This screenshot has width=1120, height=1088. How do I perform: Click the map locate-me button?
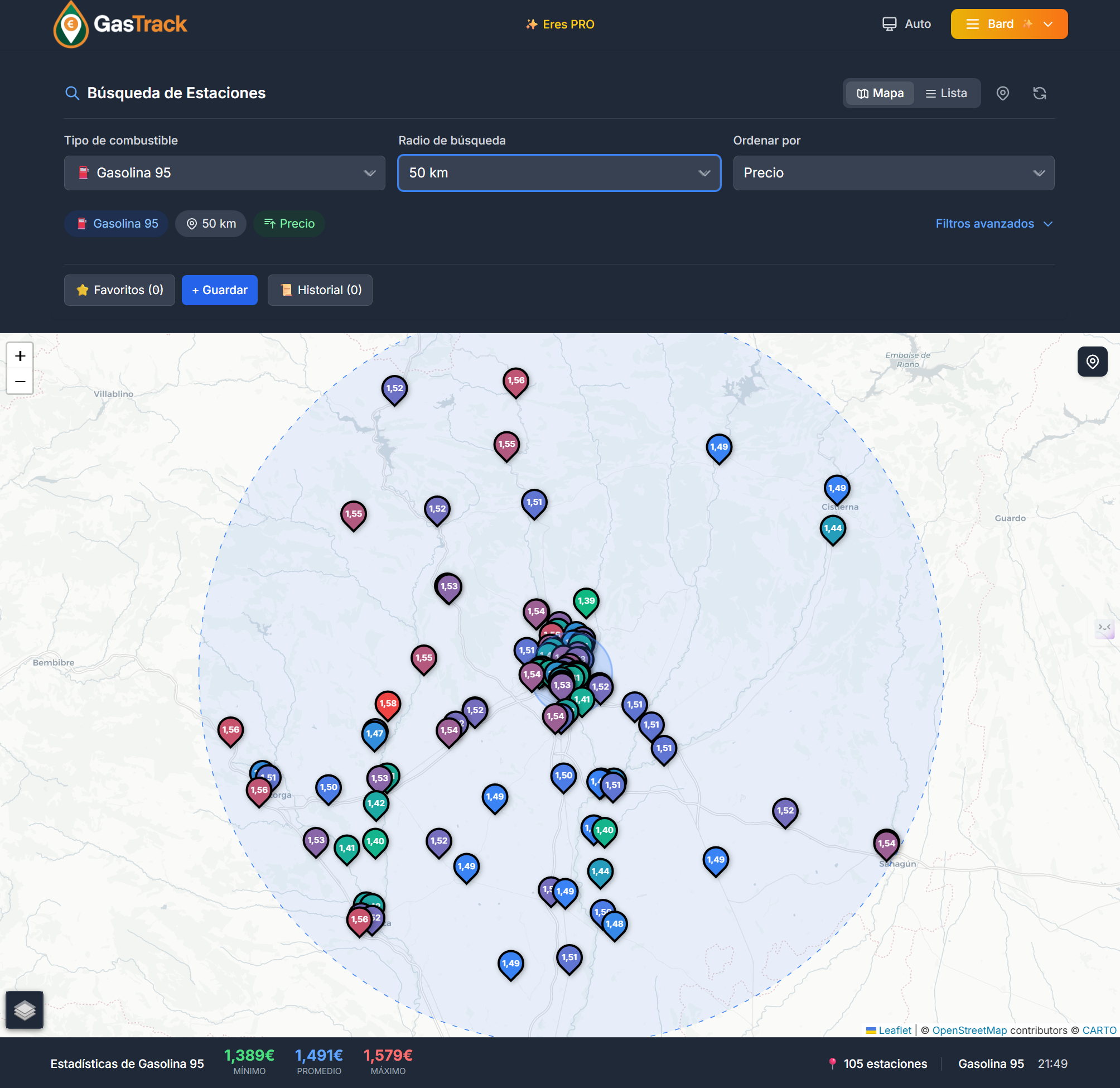click(1092, 362)
